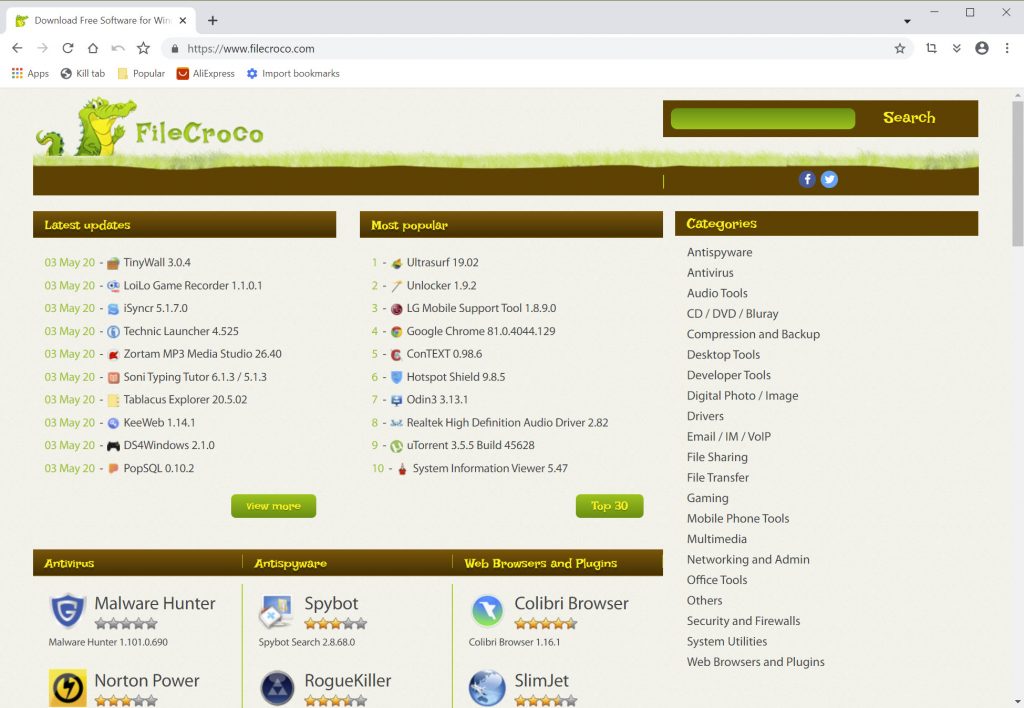
Task: Open the Apps bookmark shortcut
Action: click(30, 74)
